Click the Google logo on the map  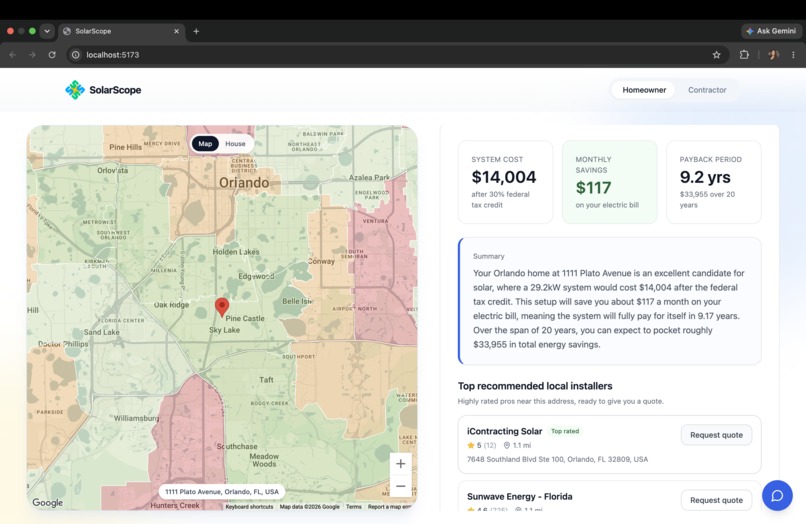pos(47,502)
